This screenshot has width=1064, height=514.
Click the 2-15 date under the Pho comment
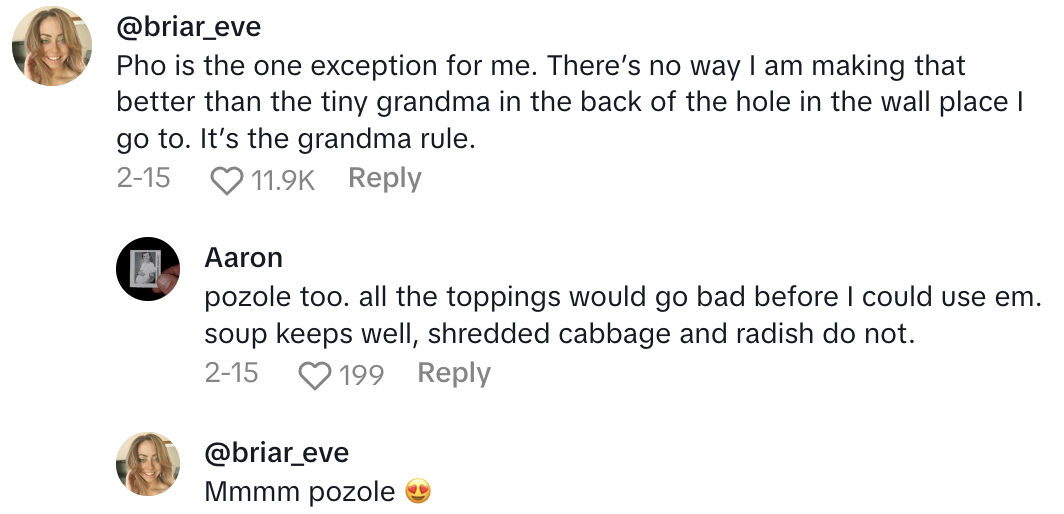[x=143, y=179]
